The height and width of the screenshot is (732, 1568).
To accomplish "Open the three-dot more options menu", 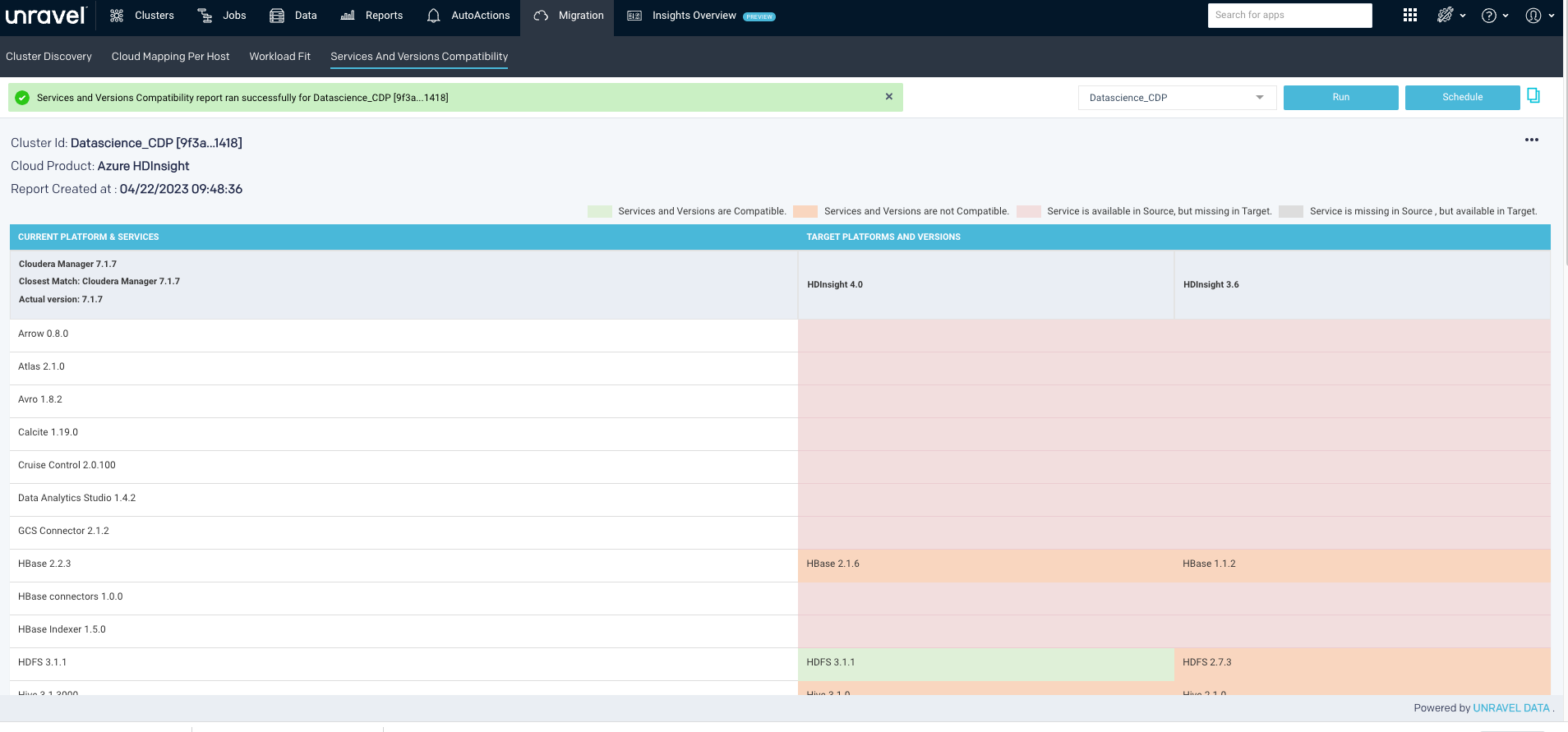I will [1531, 140].
